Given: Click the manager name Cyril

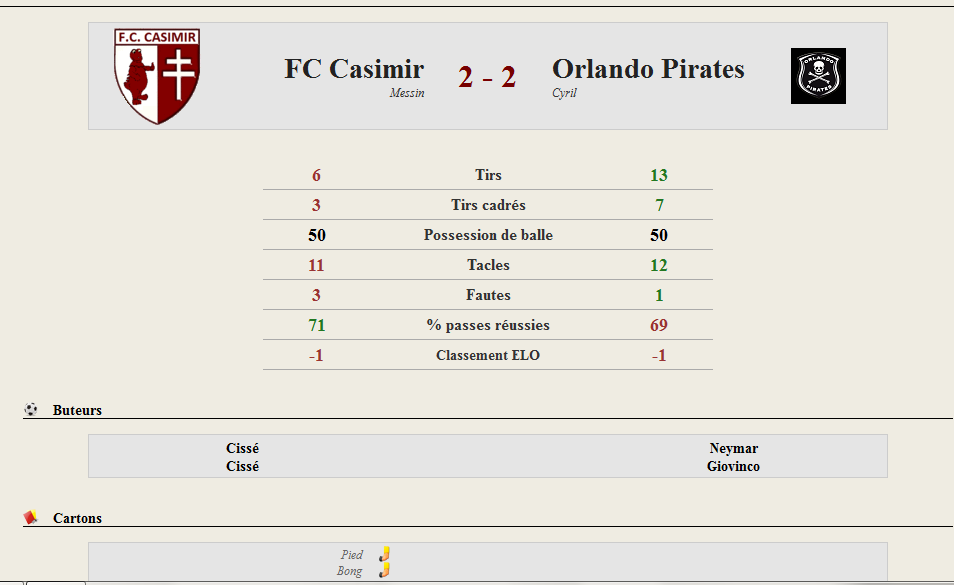Looking at the screenshot, I should coord(564,93).
